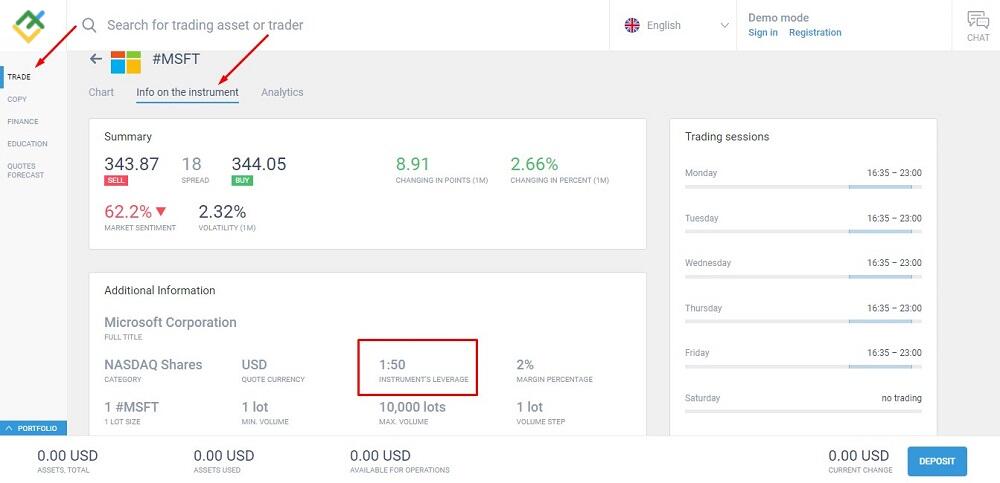Click the Microsoft Corporation full title

point(170,322)
